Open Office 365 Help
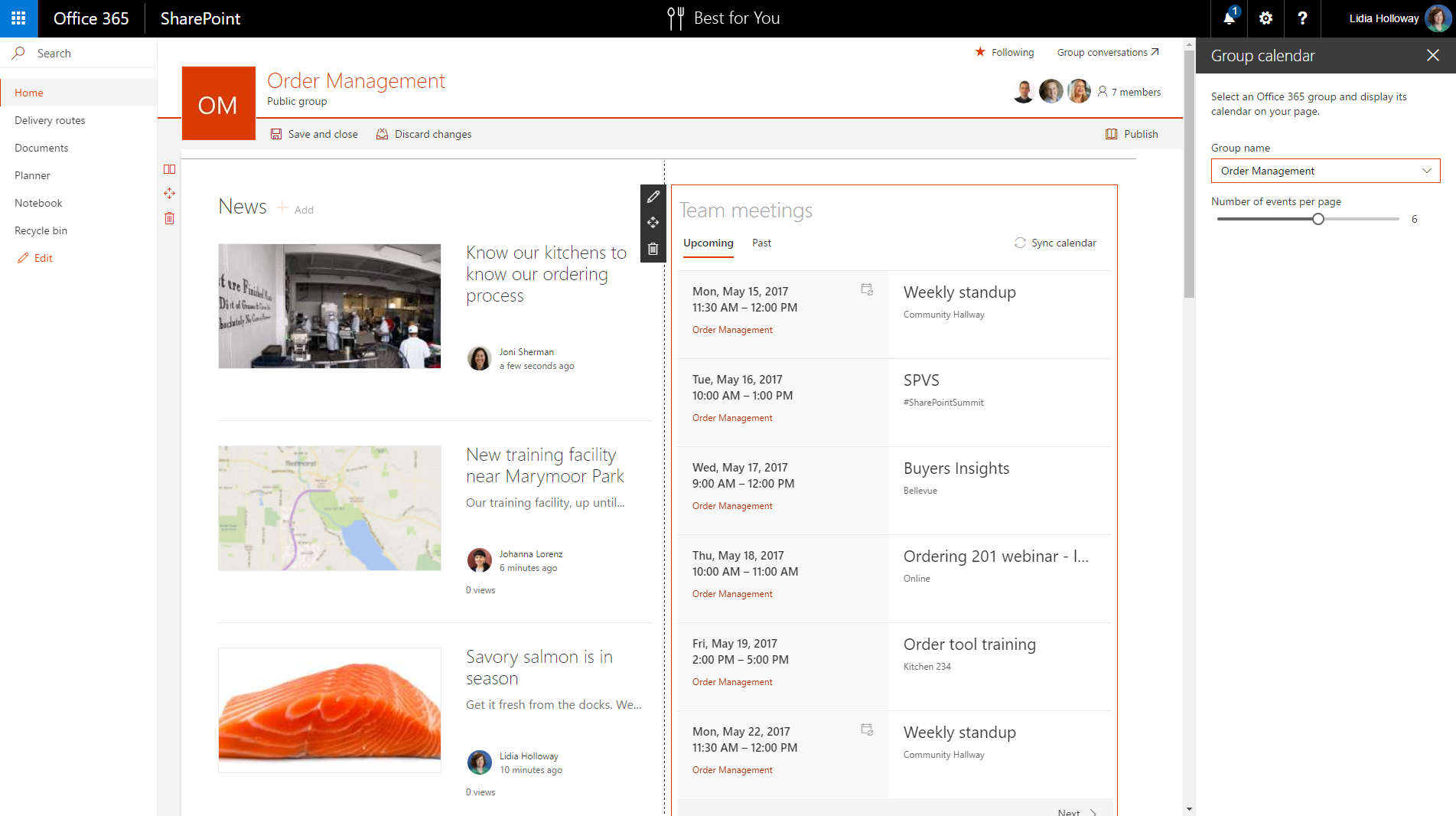The width and height of the screenshot is (1456, 816). pos(1302,18)
